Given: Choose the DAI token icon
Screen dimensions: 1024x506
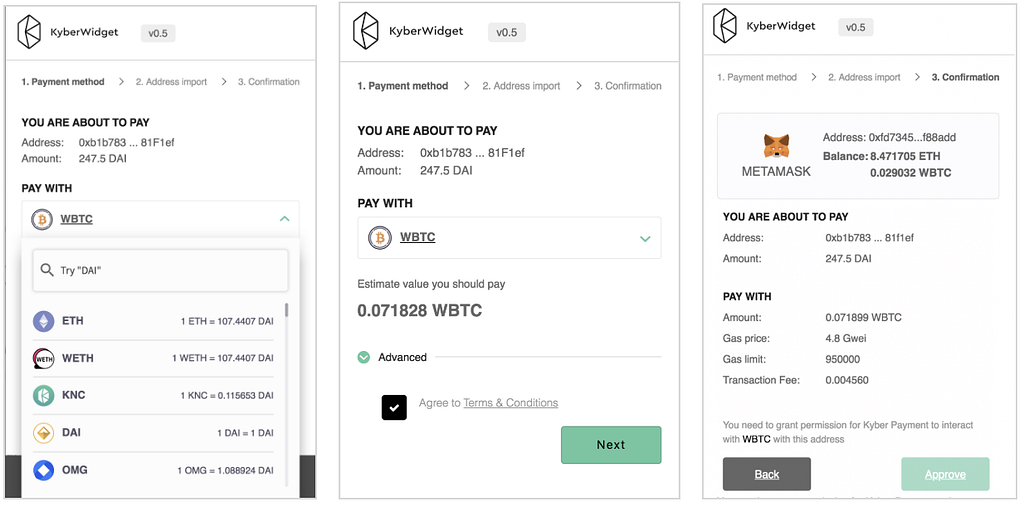Looking at the screenshot, I should coord(43,433).
